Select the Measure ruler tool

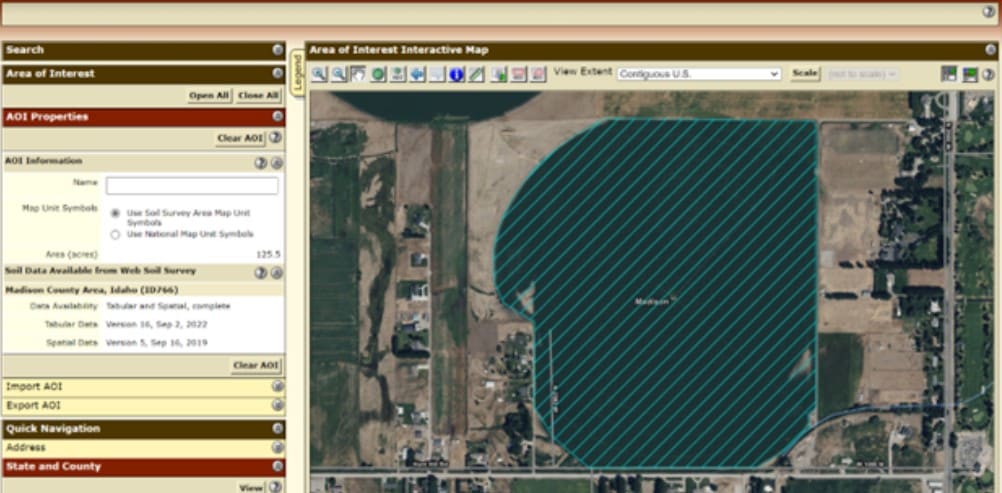tap(476, 74)
